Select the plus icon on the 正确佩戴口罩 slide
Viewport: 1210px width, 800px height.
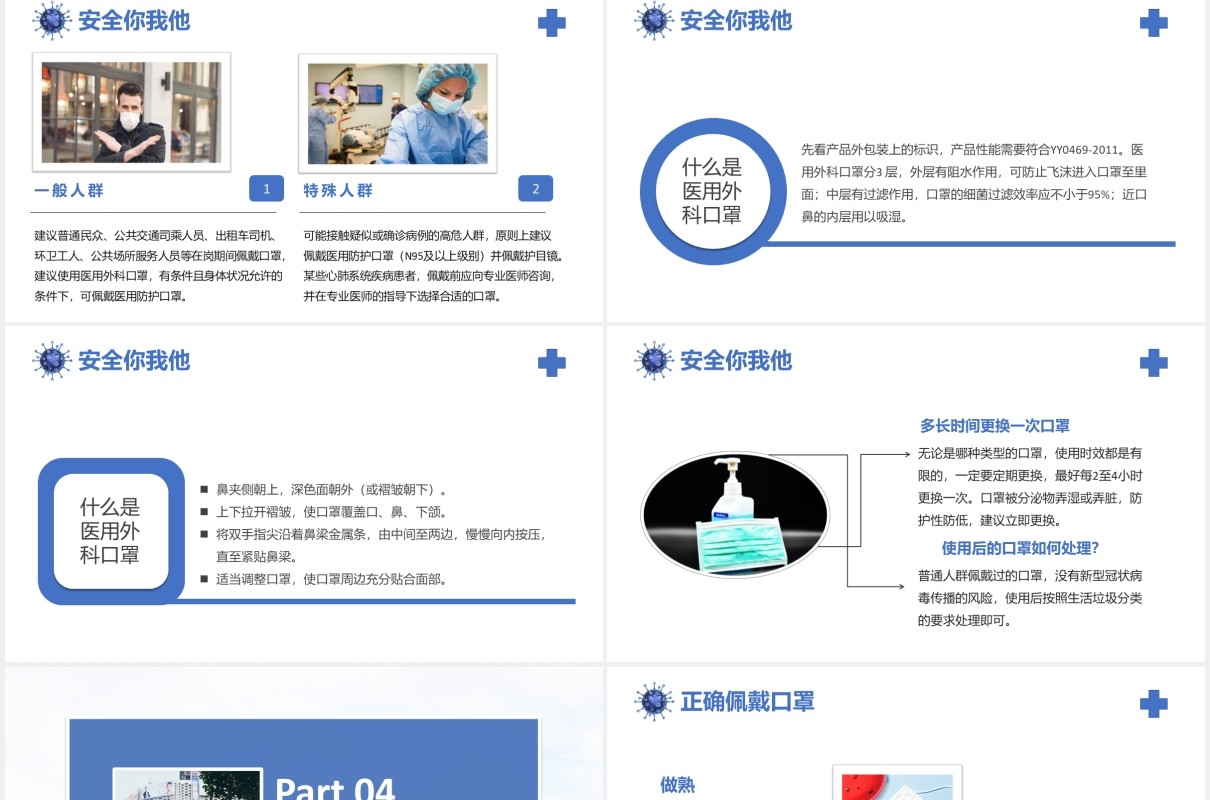click(x=1154, y=703)
